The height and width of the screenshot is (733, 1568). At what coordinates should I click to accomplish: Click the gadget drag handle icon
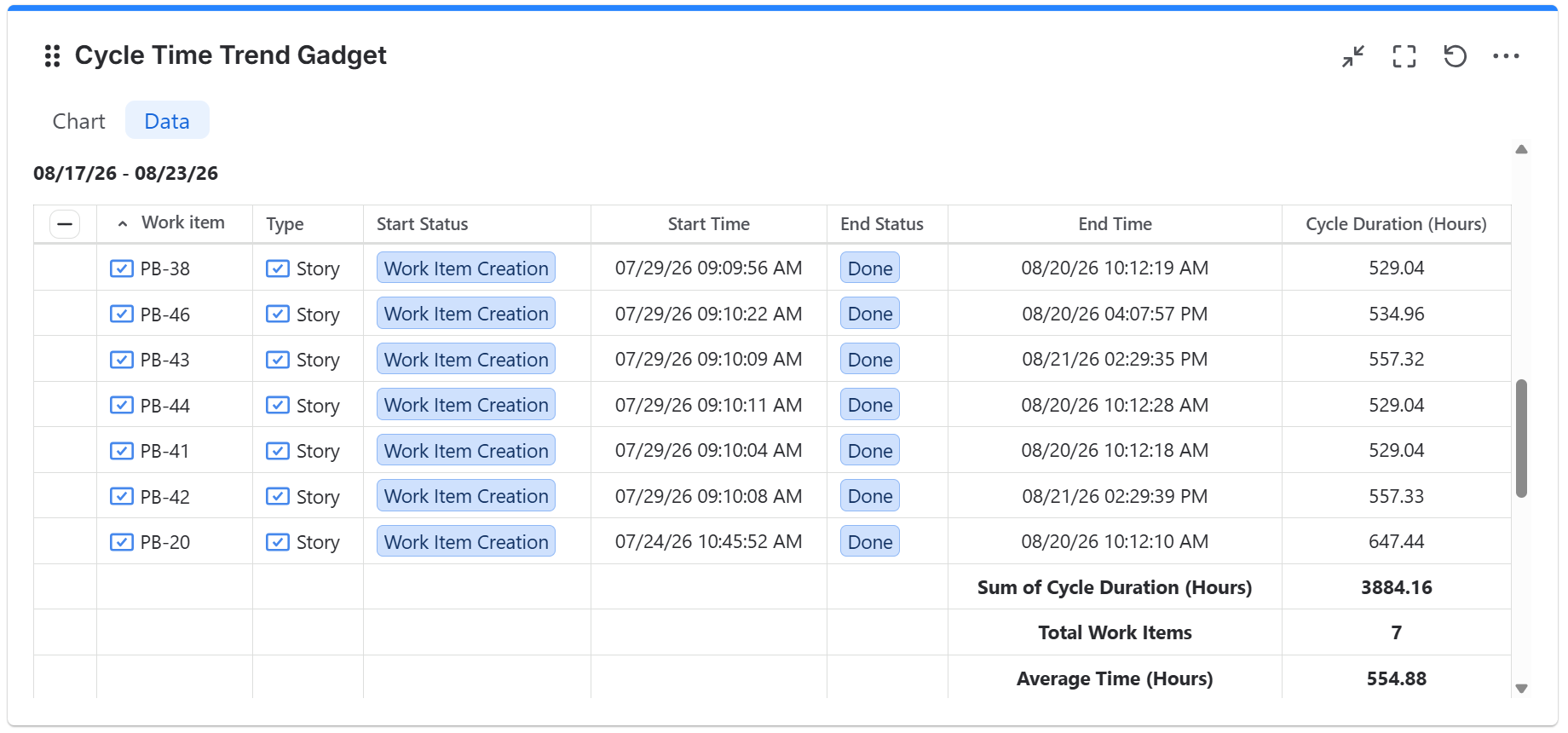coord(52,56)
